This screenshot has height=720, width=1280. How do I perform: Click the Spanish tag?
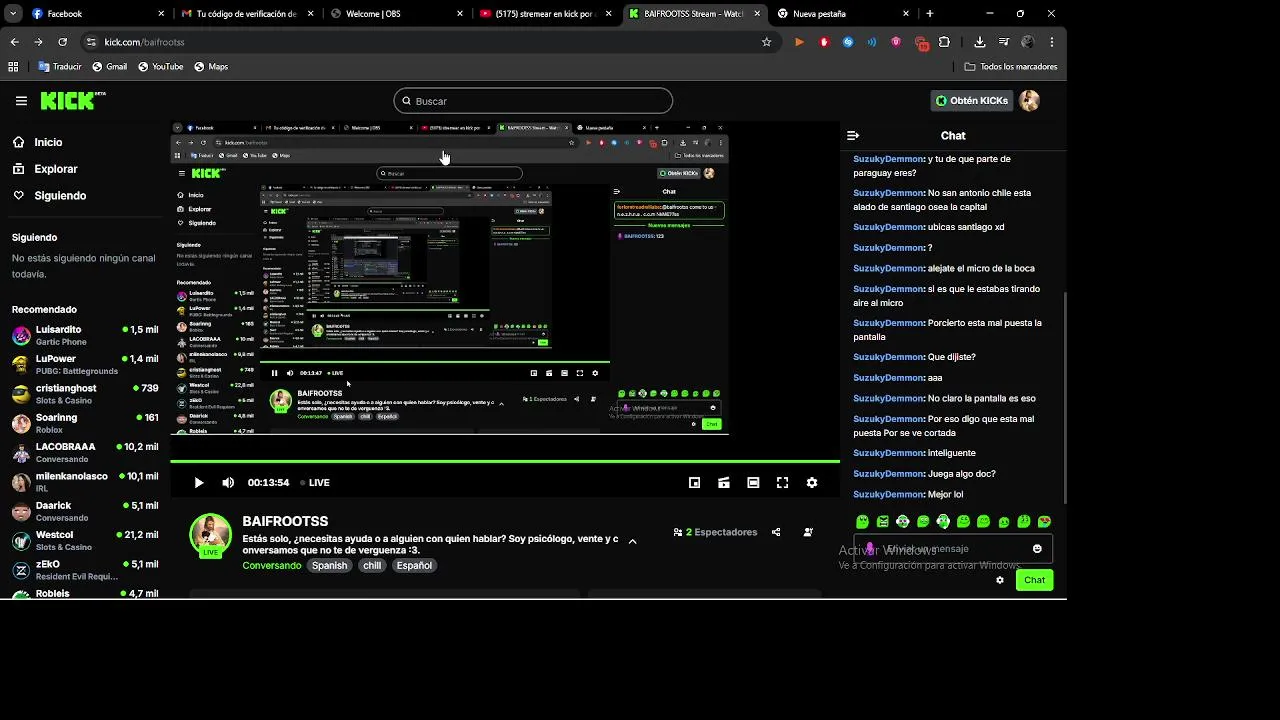329,566
